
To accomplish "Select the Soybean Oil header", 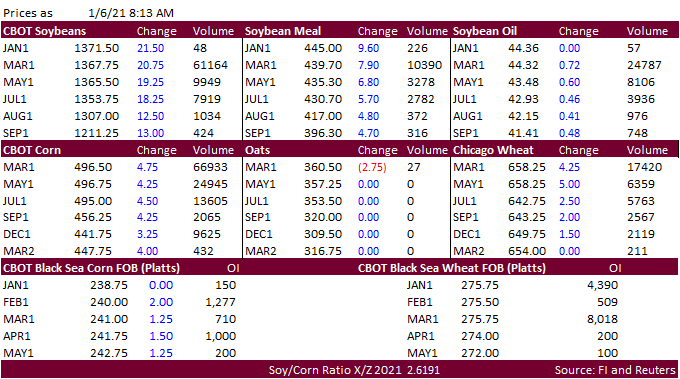I will (x=485, y=31).
